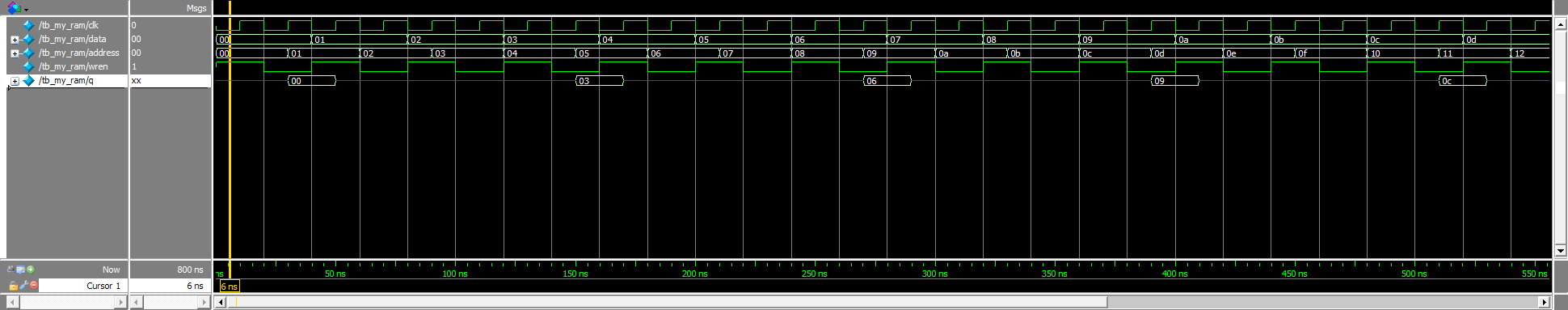Click the scroll right arrow of values pane
This screenshot has height=310, width=1568.
tap(204, 302)
